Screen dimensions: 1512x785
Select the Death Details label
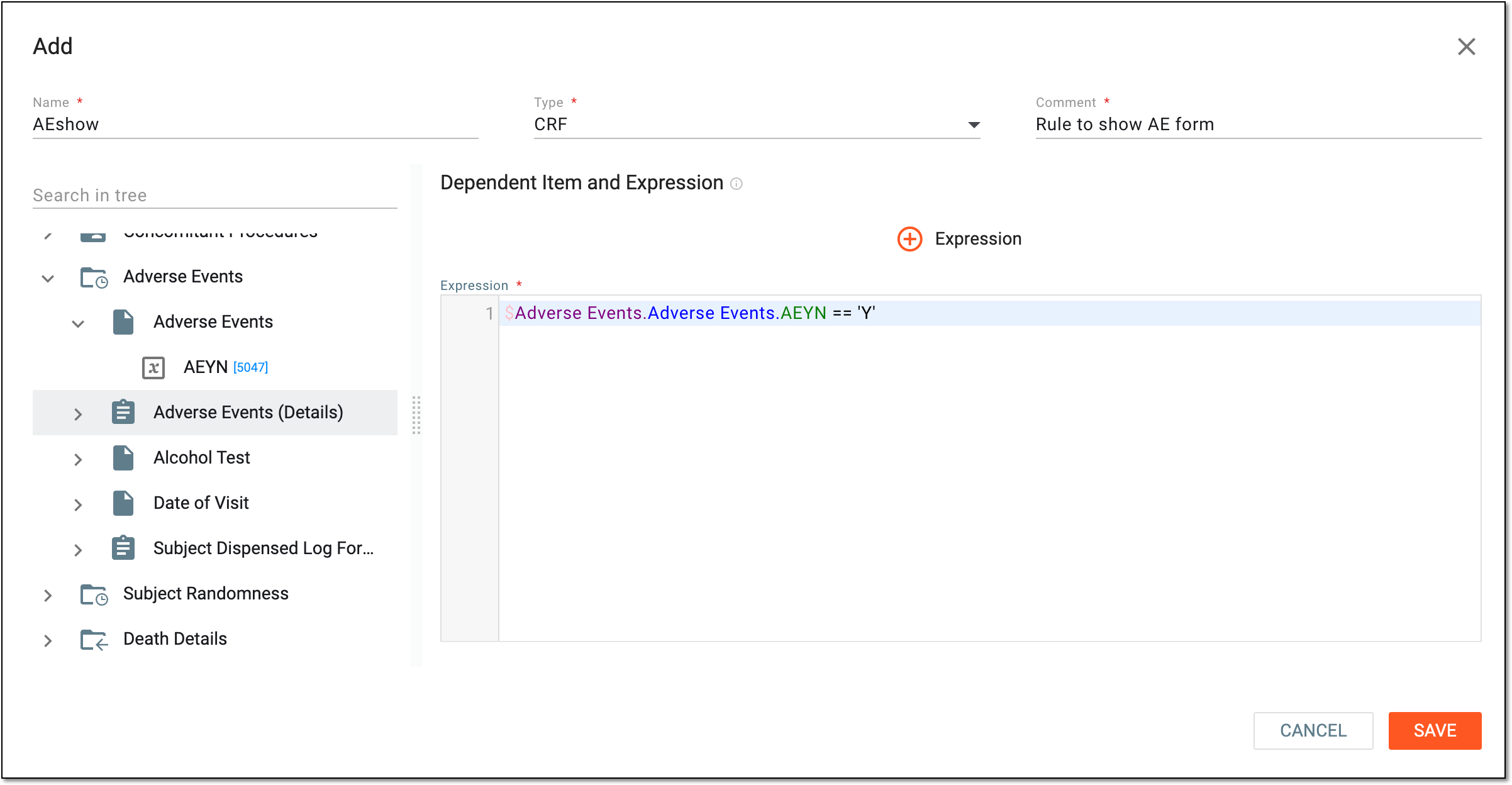(175, 638)
